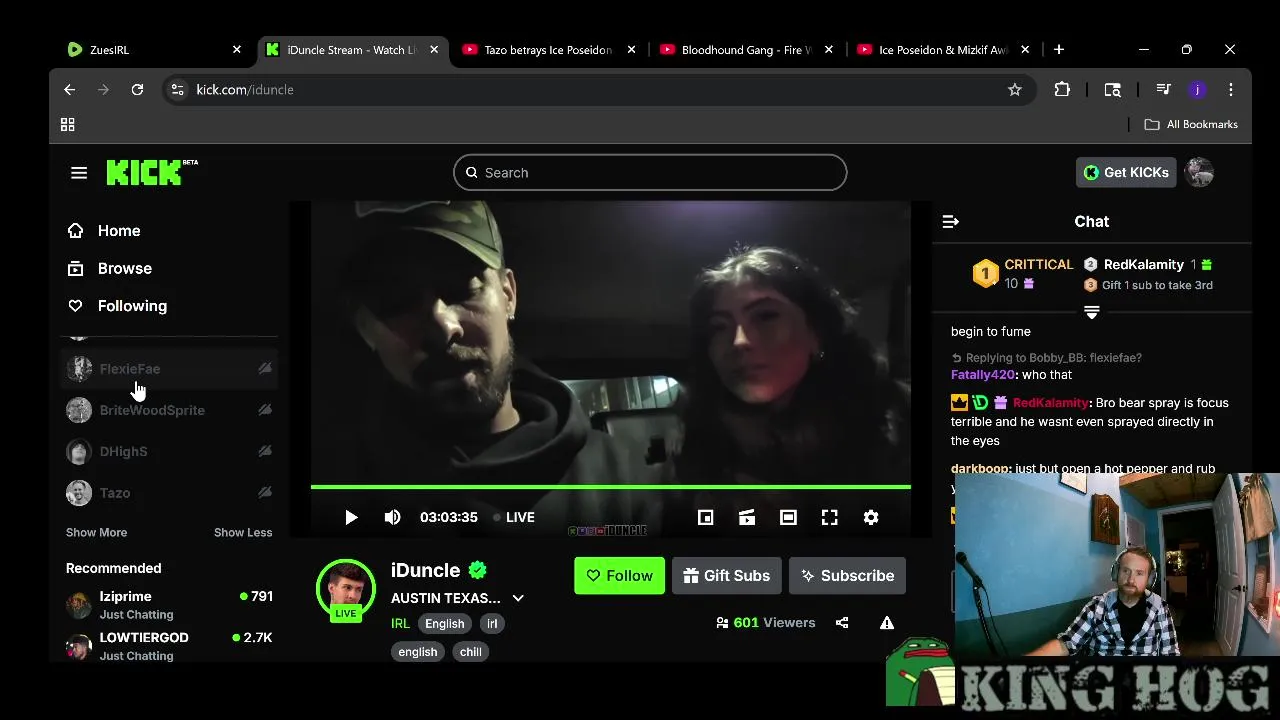Switch to Bloodhound Gang tab
Viewport: 1280px width, 720px height.
coord(745,49)
